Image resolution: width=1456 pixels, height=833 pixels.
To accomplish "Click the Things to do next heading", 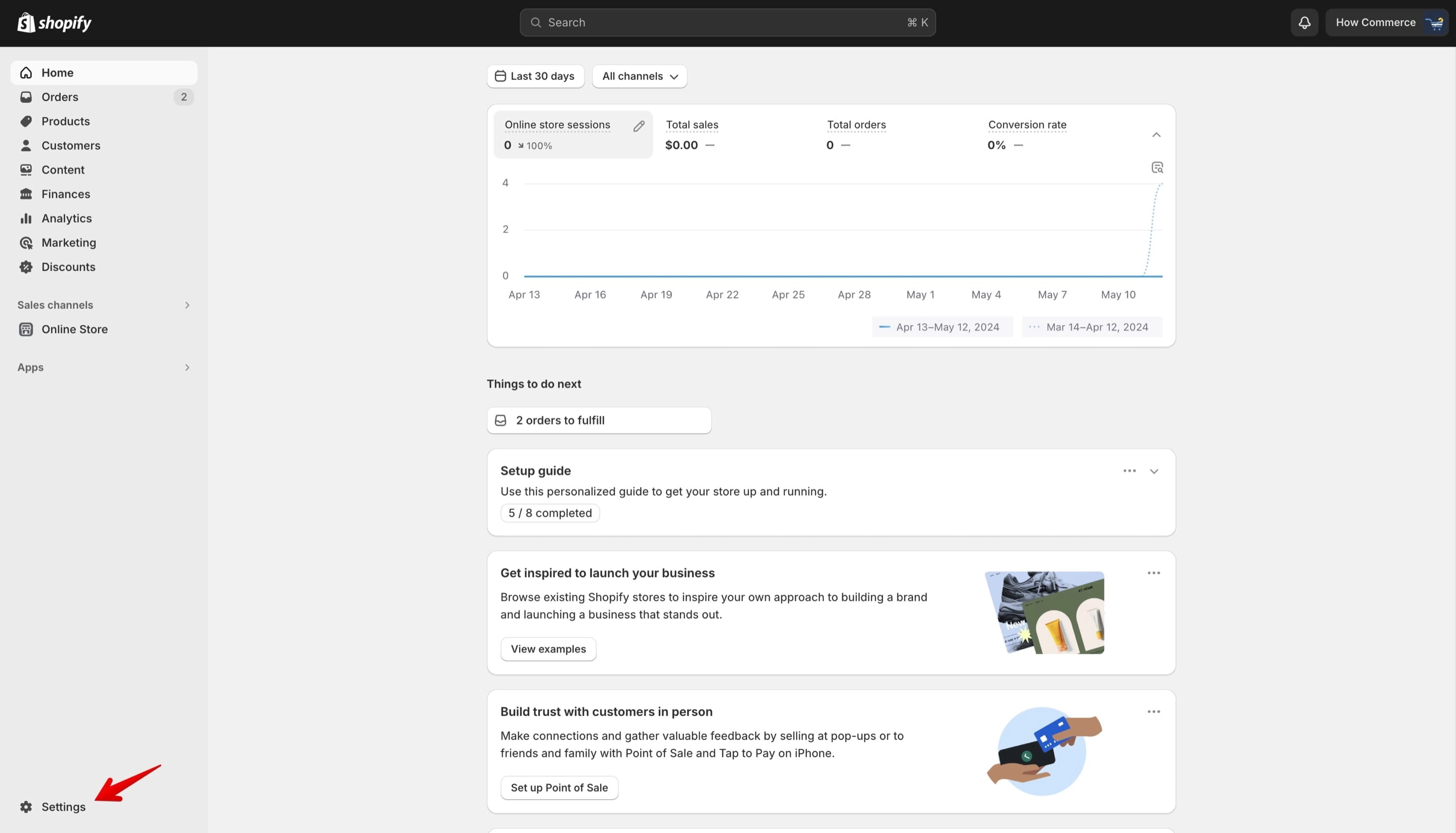I will point(533,384).
